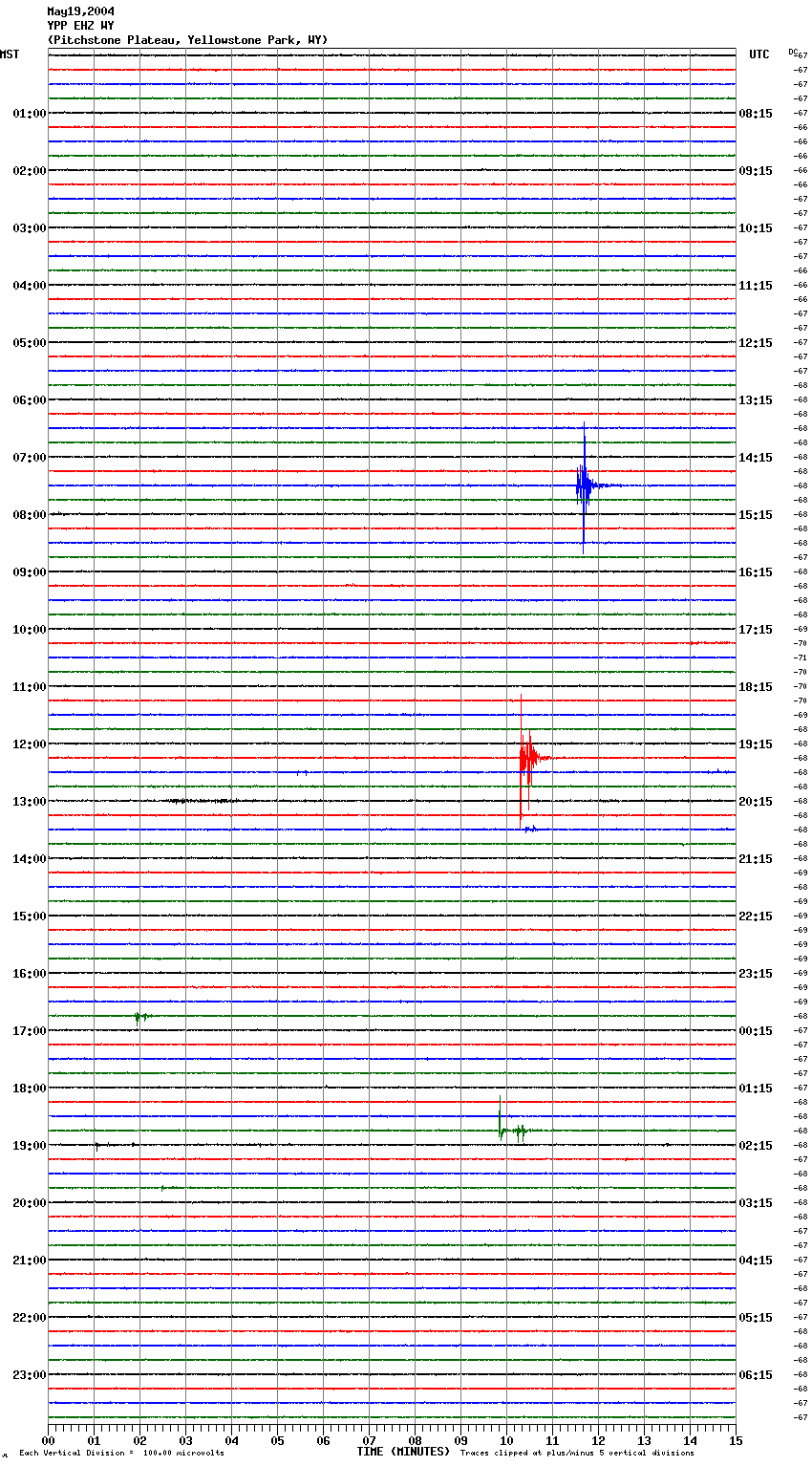
Task: Click the bottom-axis minute label 10
Action: click(506, 1441)
